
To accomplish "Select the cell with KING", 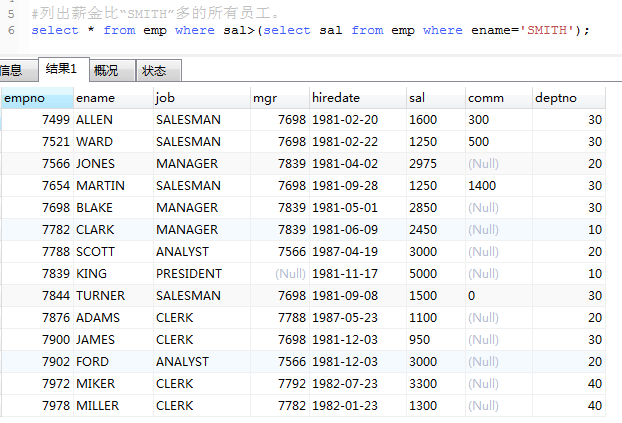I will pyautogui.click(x=113, y=274).
